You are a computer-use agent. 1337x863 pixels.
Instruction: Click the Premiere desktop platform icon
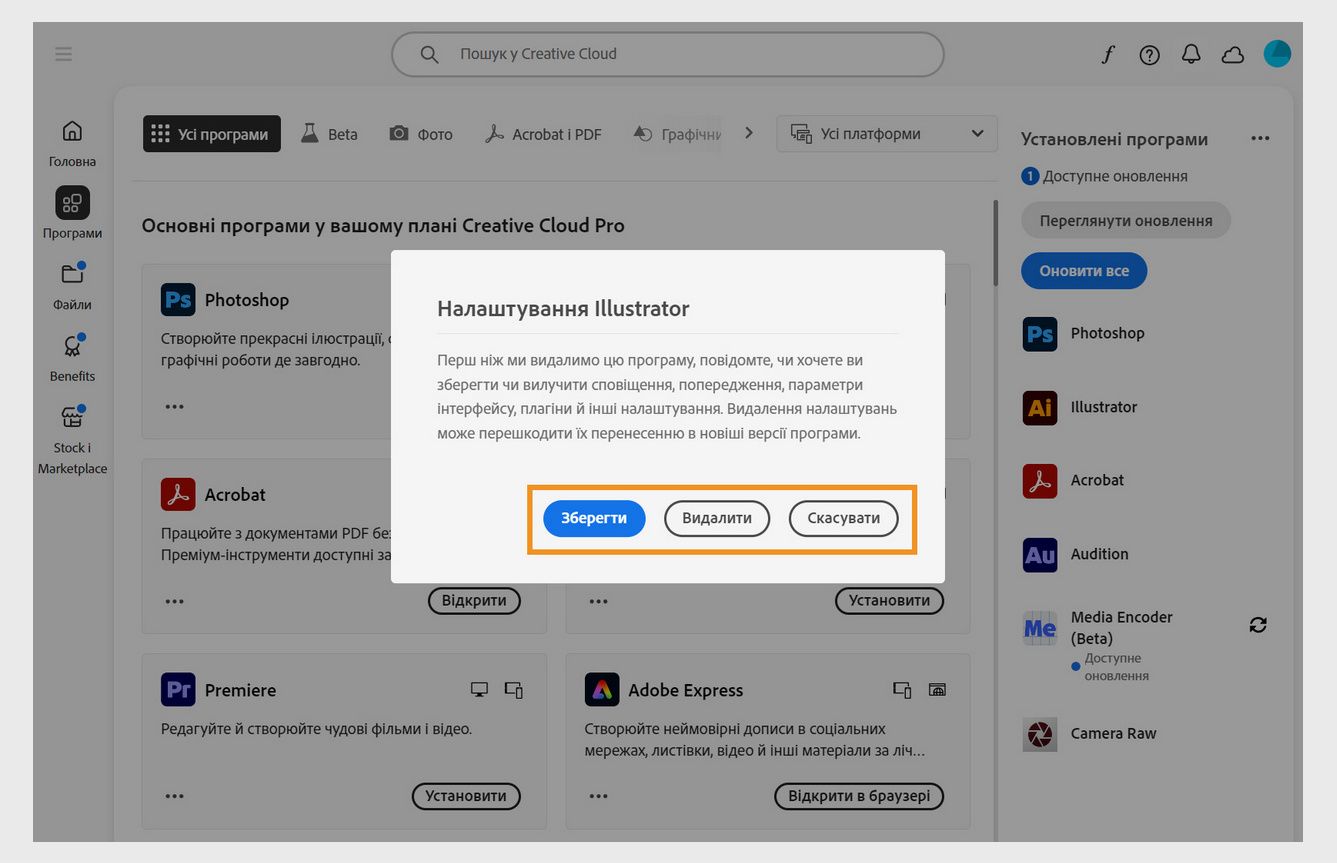479,690
